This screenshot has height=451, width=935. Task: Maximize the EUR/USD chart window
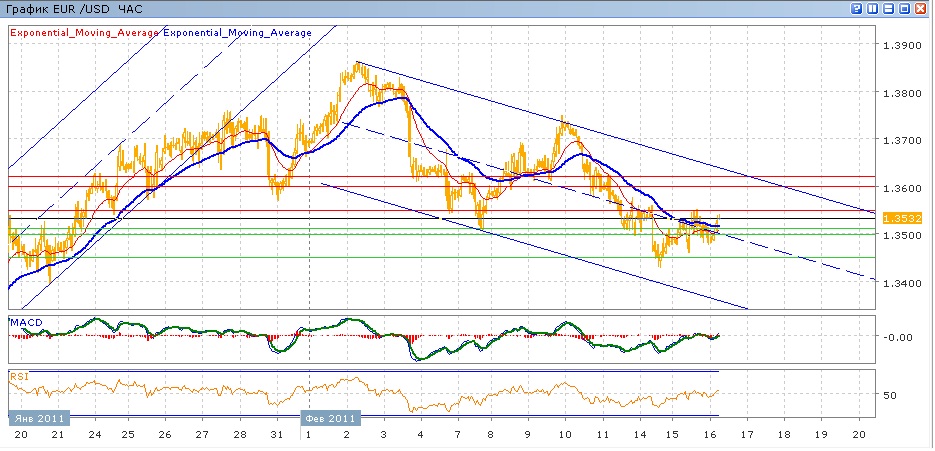[x=905, y=8]
